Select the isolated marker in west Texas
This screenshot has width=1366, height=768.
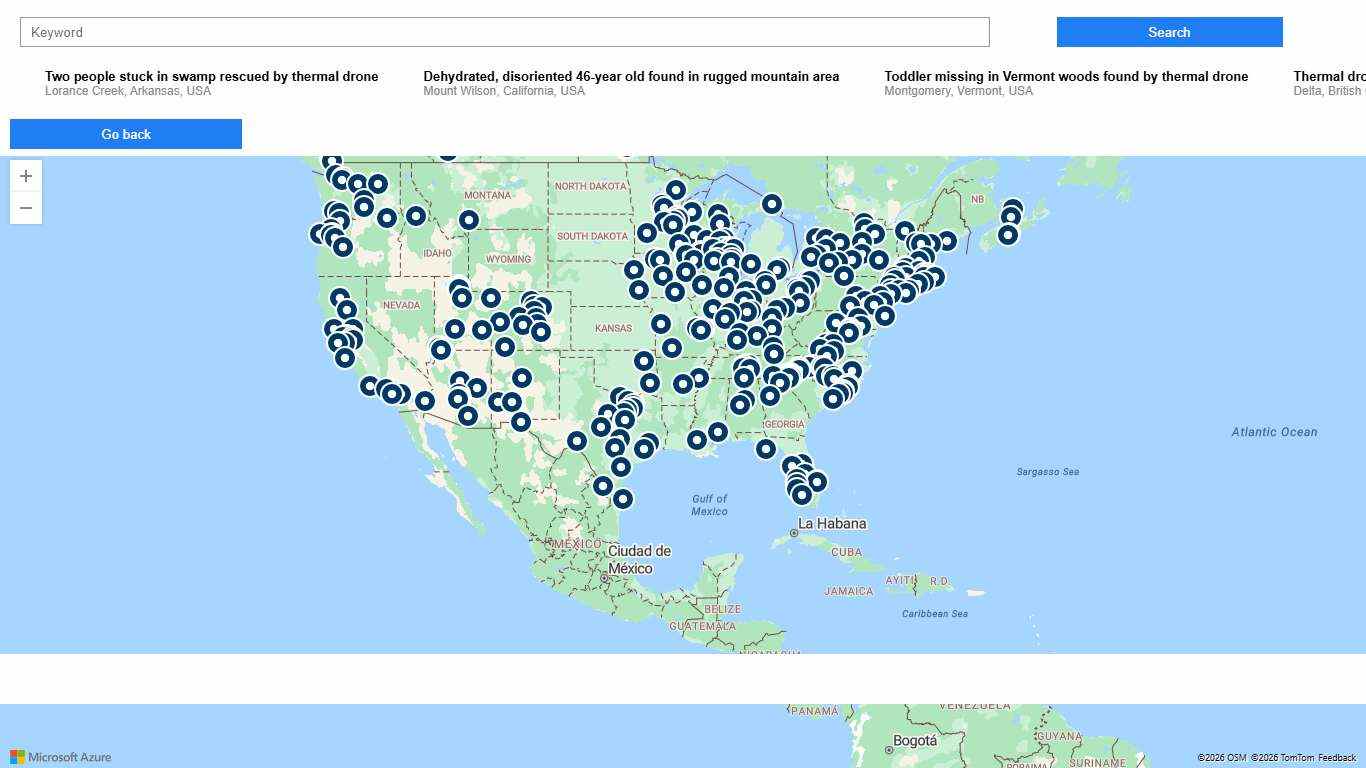click(577, 441)
